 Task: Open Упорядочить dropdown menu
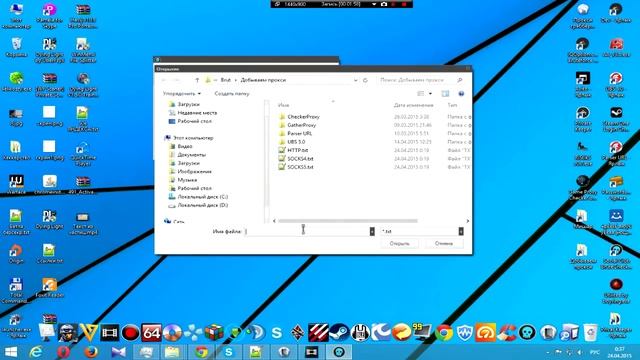click(182, 94)
